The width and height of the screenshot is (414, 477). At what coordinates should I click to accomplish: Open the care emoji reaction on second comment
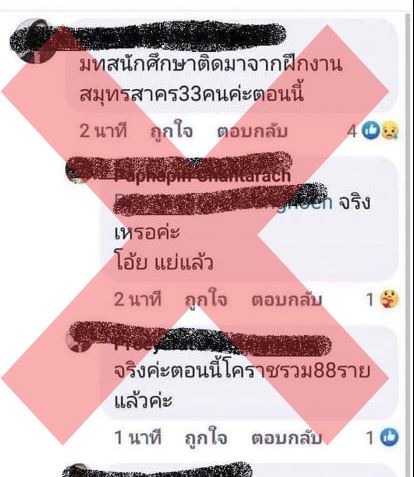389,299
